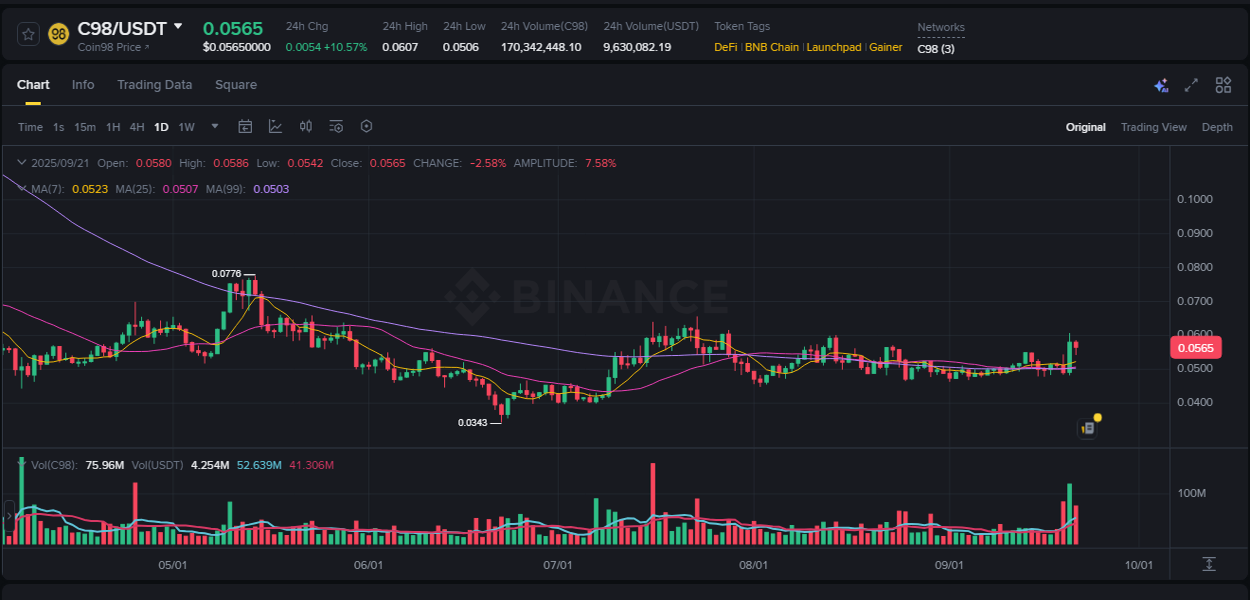Collapse the OHLC info row chevron

pos(21,162)
